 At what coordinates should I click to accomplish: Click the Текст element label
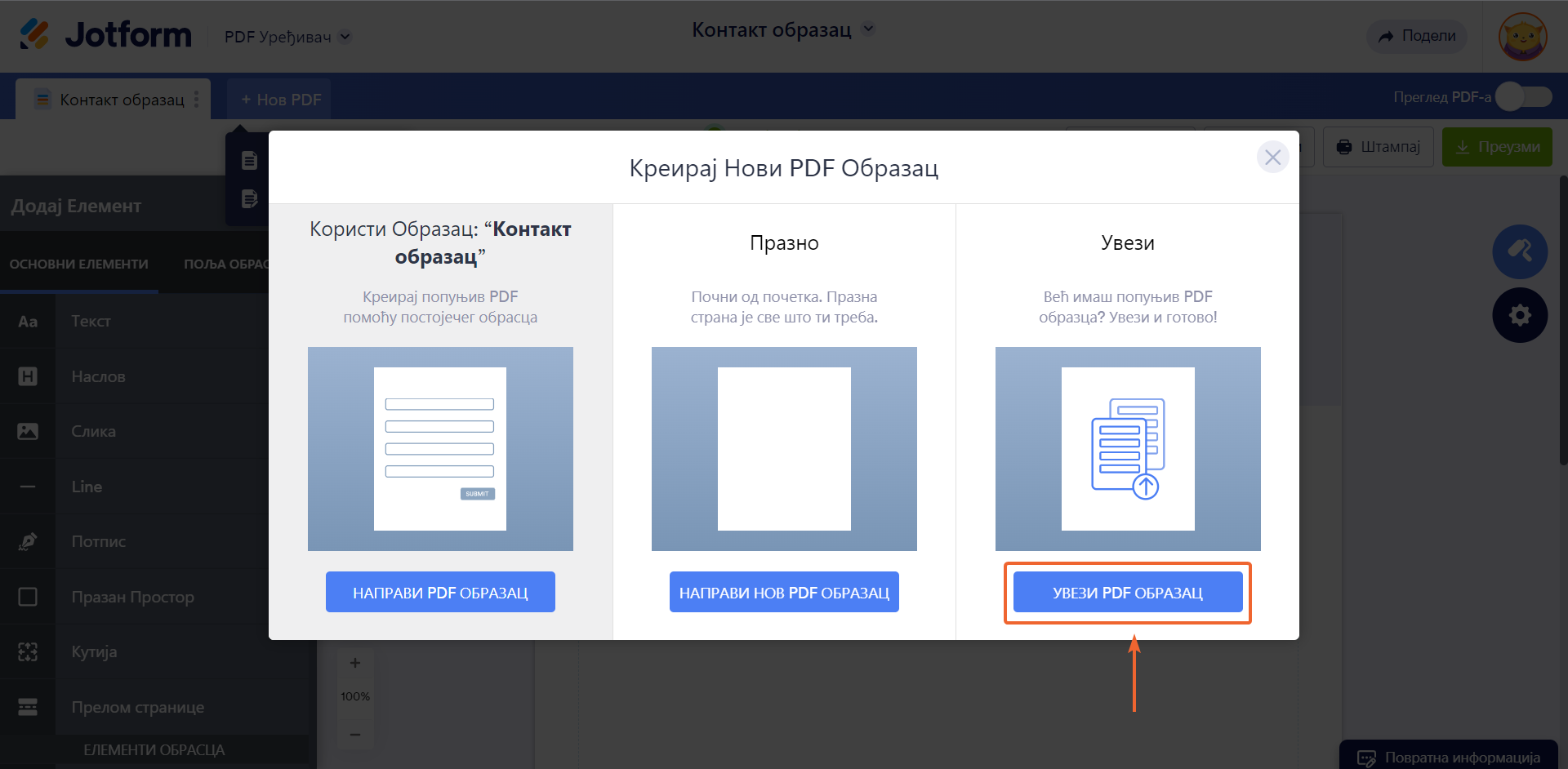pyautogui.click(x=91, y=322)
